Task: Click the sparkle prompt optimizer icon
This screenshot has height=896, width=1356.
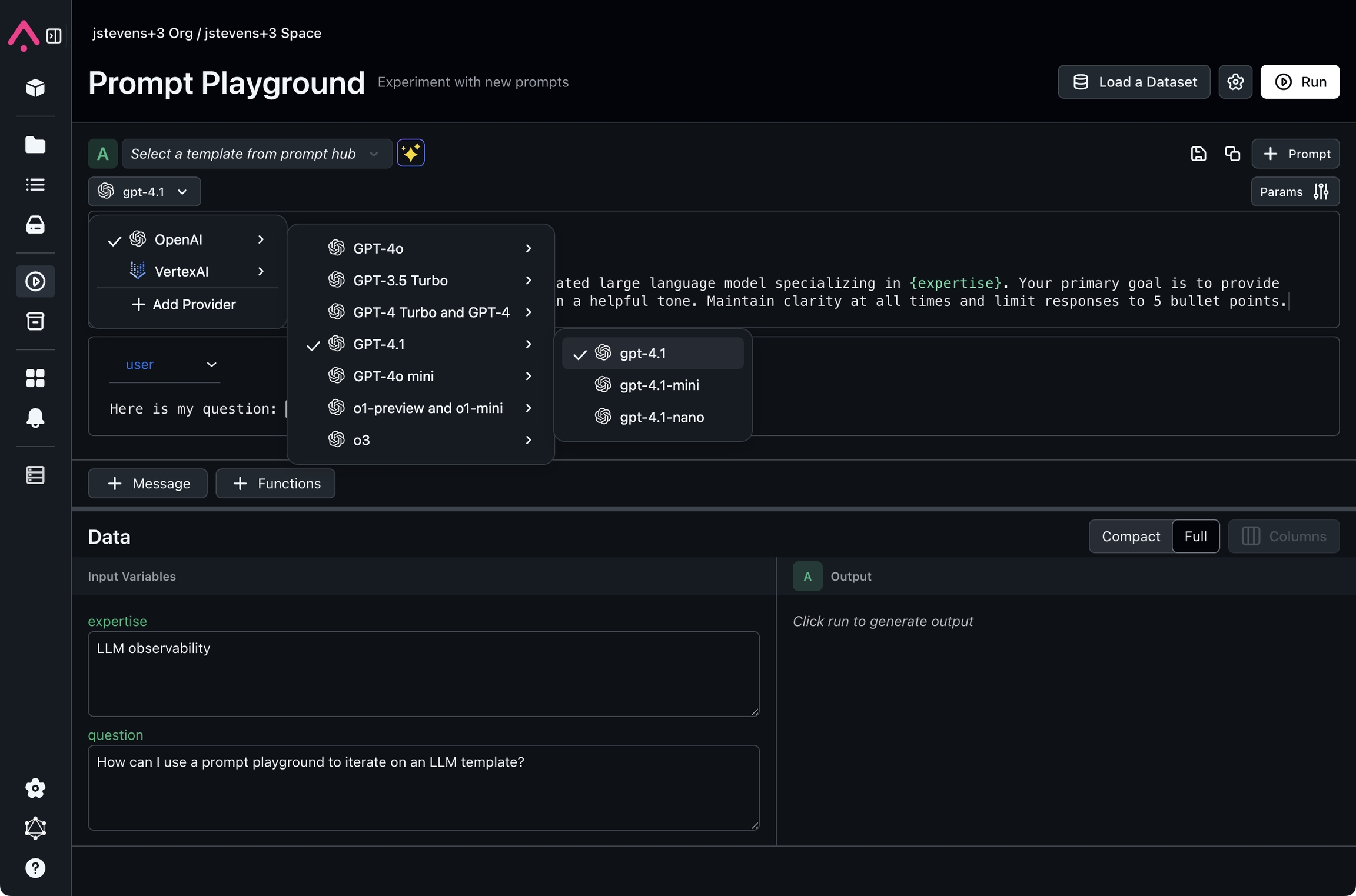Action: 410,154
